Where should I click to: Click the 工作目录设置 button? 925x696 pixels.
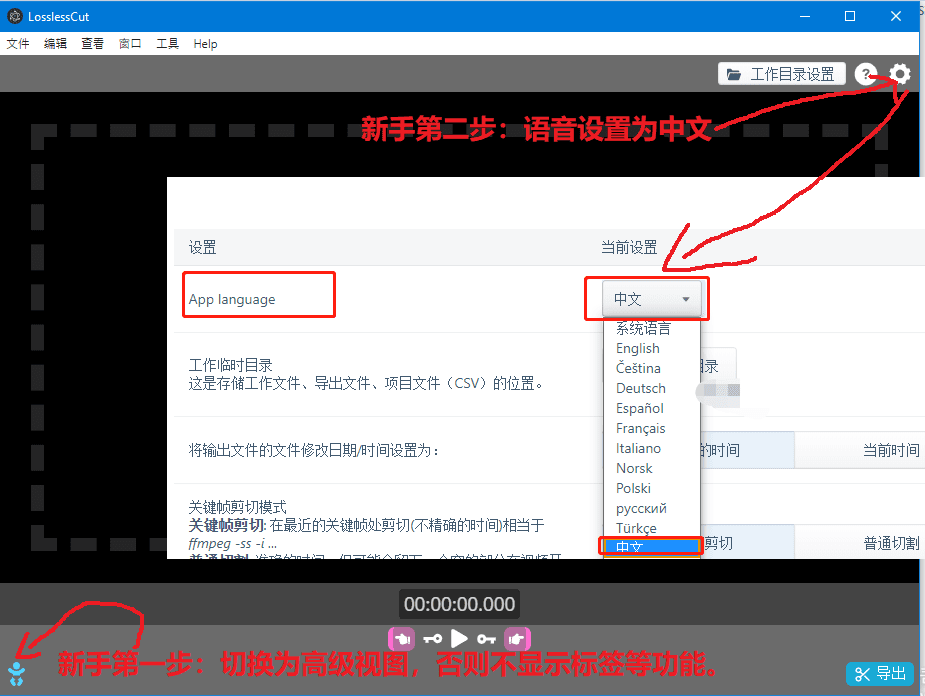point(781,74)
